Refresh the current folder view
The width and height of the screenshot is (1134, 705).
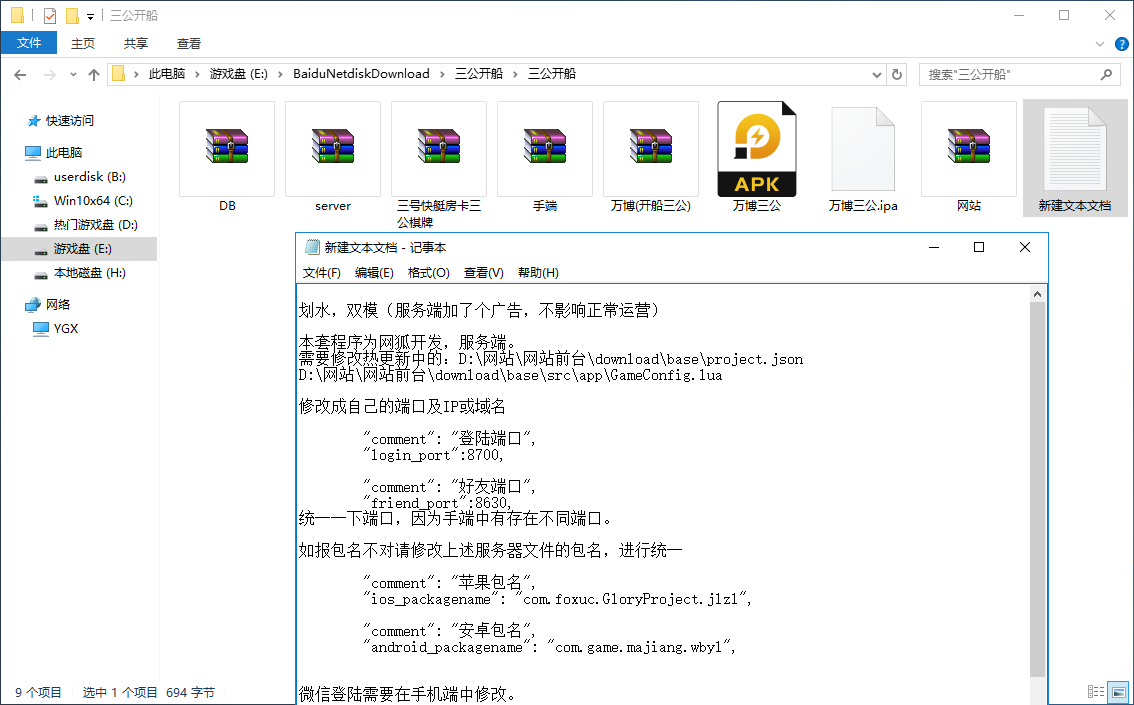(x=897, y=74)
